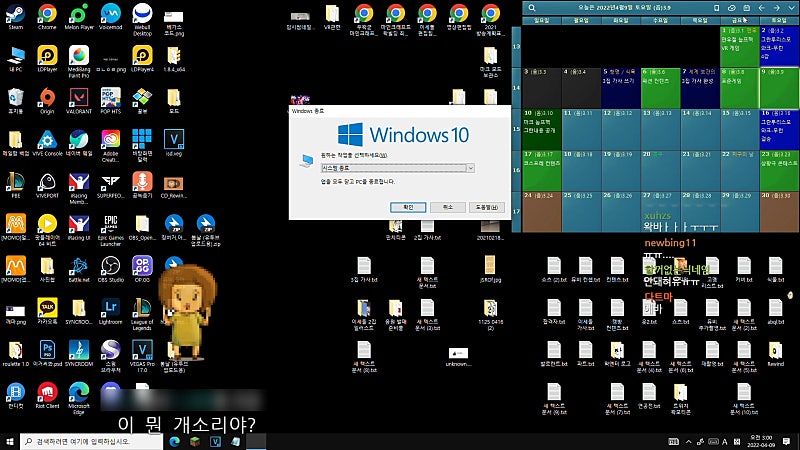Select April 6 green calendar cell

tap(660, 88)
